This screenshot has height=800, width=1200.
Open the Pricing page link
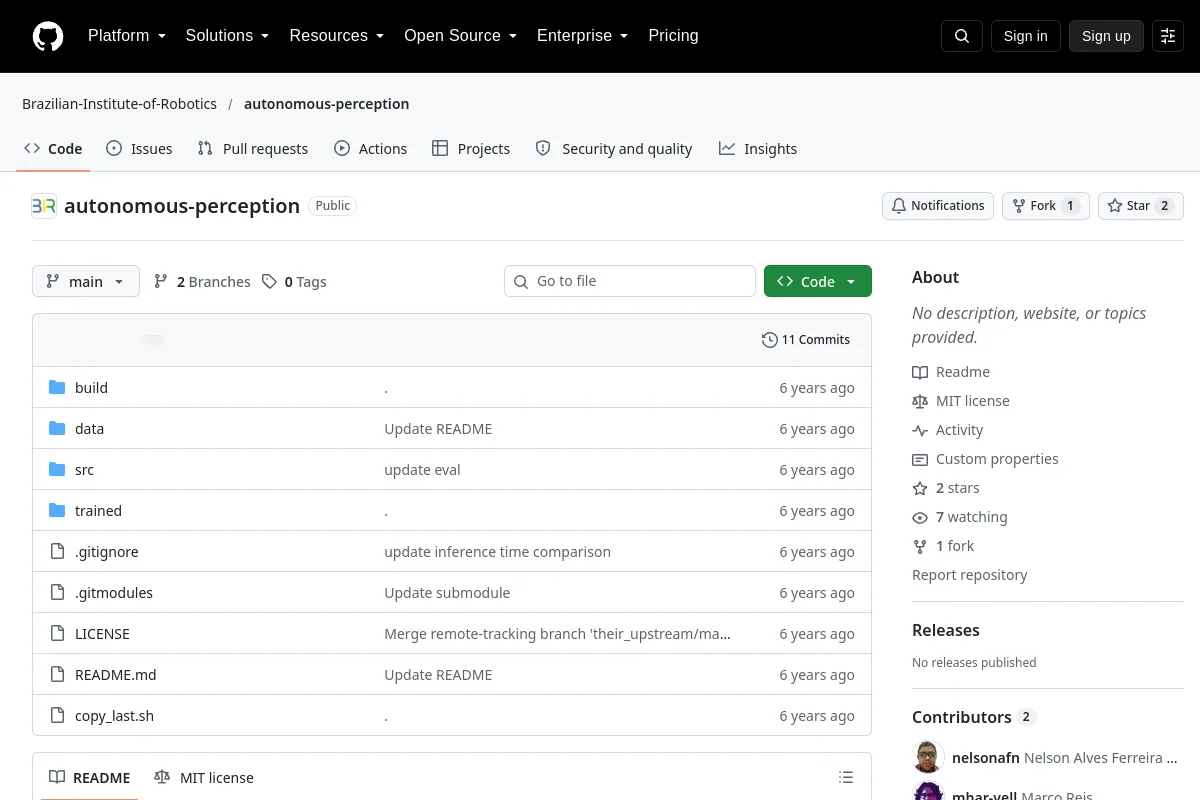point(674,36)
